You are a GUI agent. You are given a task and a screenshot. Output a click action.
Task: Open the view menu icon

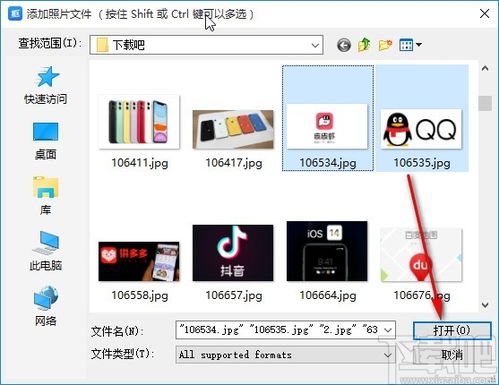tap(410, 45)
